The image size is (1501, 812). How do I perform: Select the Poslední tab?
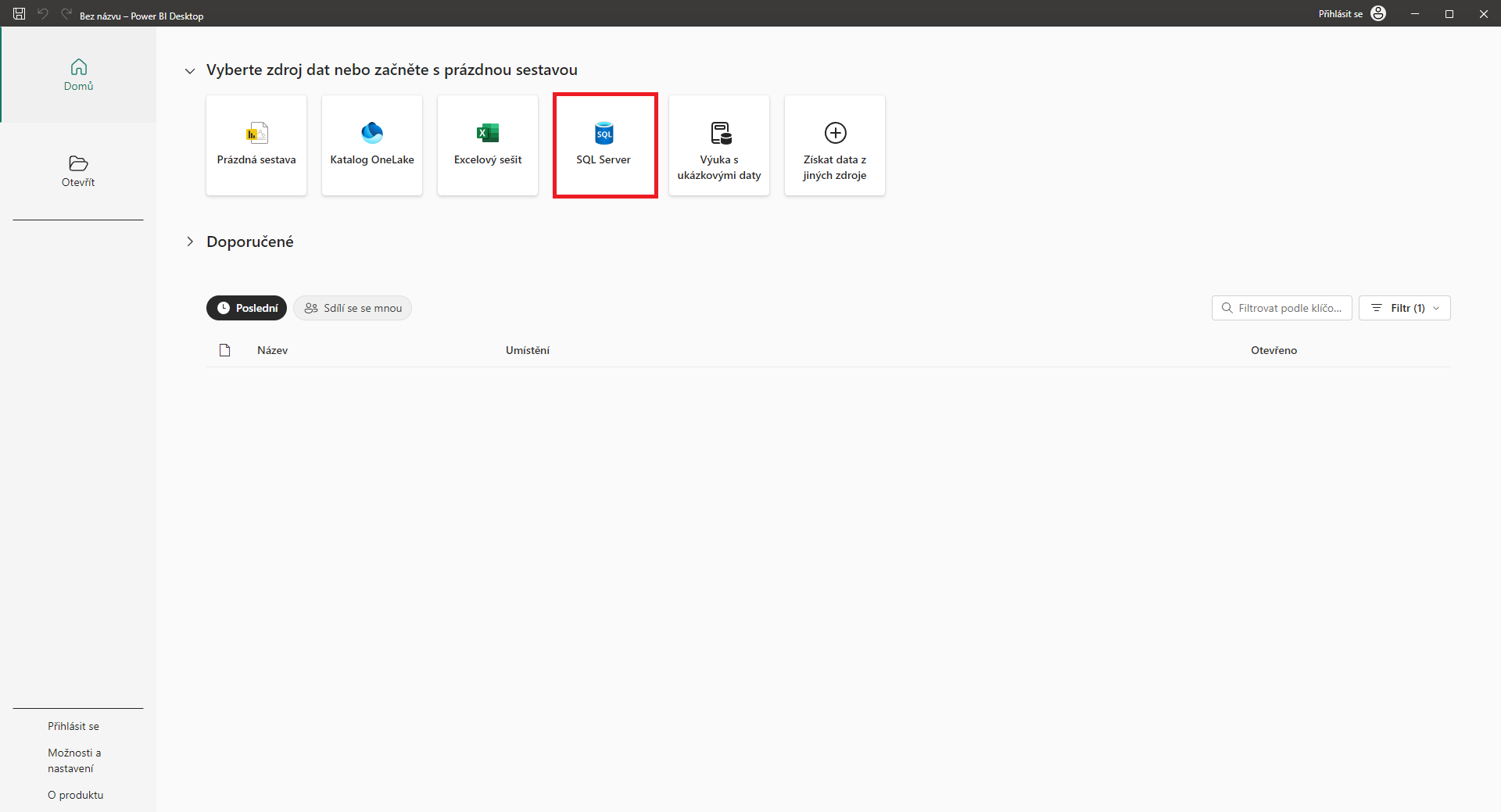pos(246,308)
